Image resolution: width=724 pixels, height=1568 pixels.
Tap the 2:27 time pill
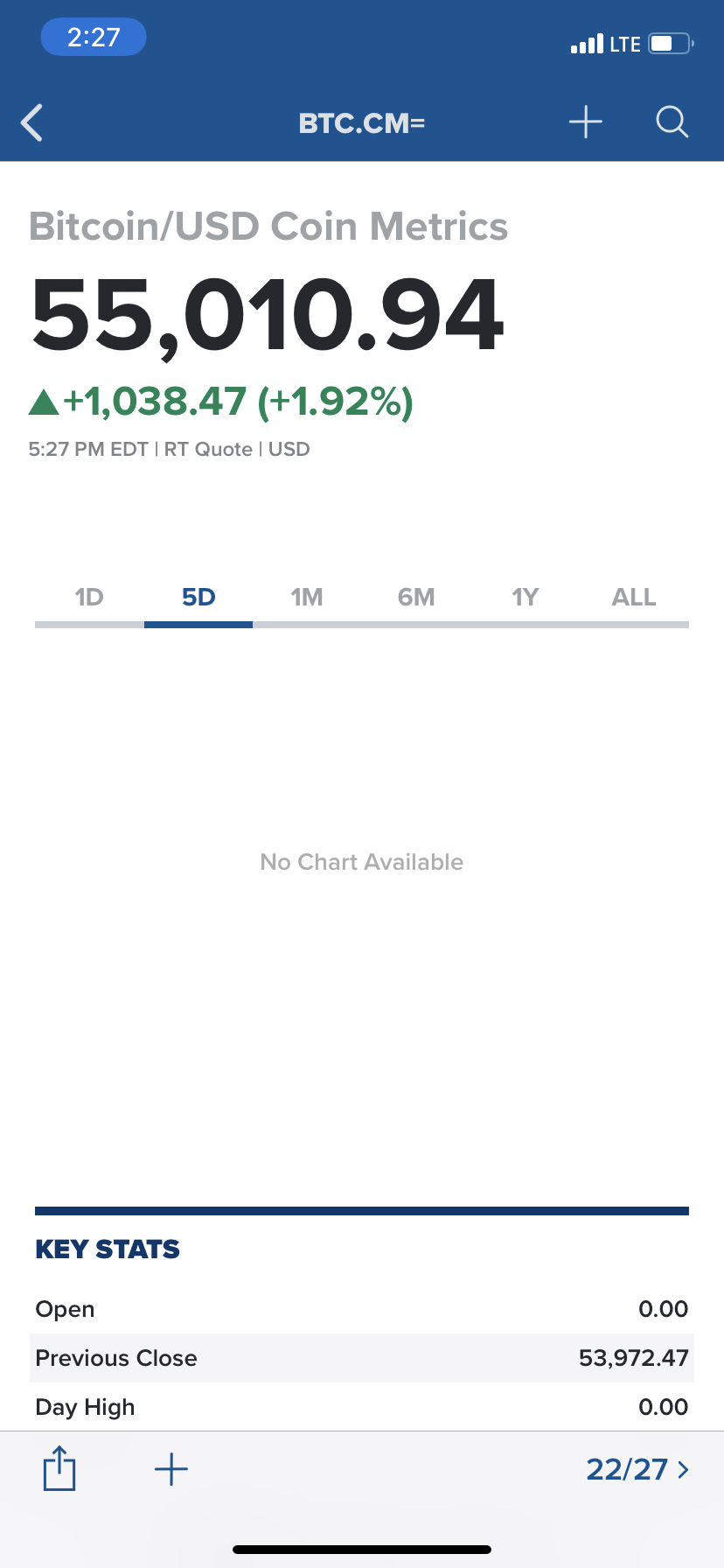[94, 38]
